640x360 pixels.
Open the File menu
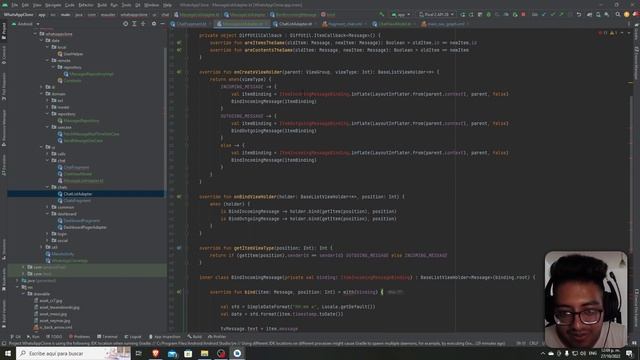coord(15,5)
